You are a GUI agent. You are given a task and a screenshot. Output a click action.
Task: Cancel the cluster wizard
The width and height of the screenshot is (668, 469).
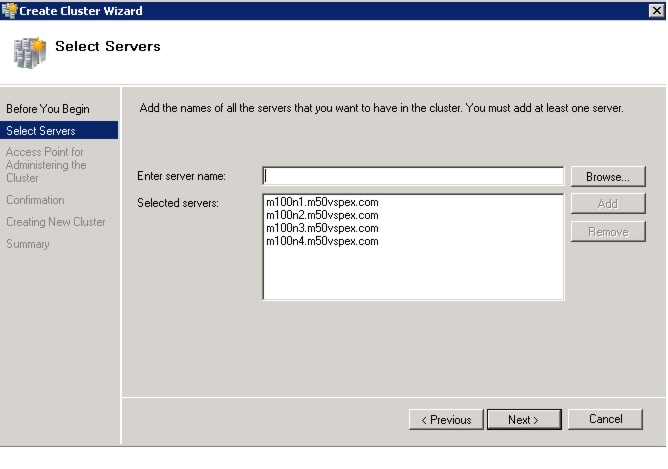coord(605,419)
